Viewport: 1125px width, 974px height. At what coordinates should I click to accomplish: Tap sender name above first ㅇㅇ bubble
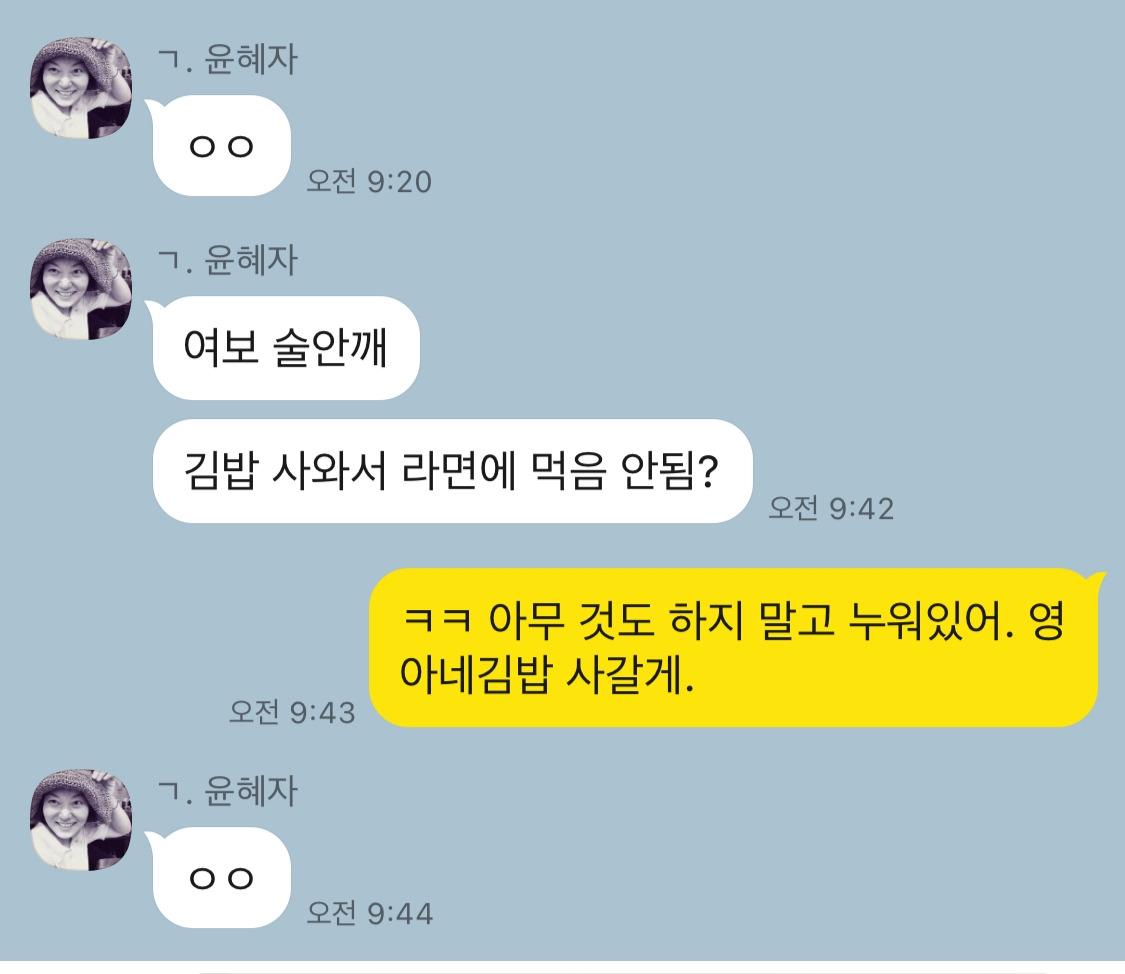227,60
